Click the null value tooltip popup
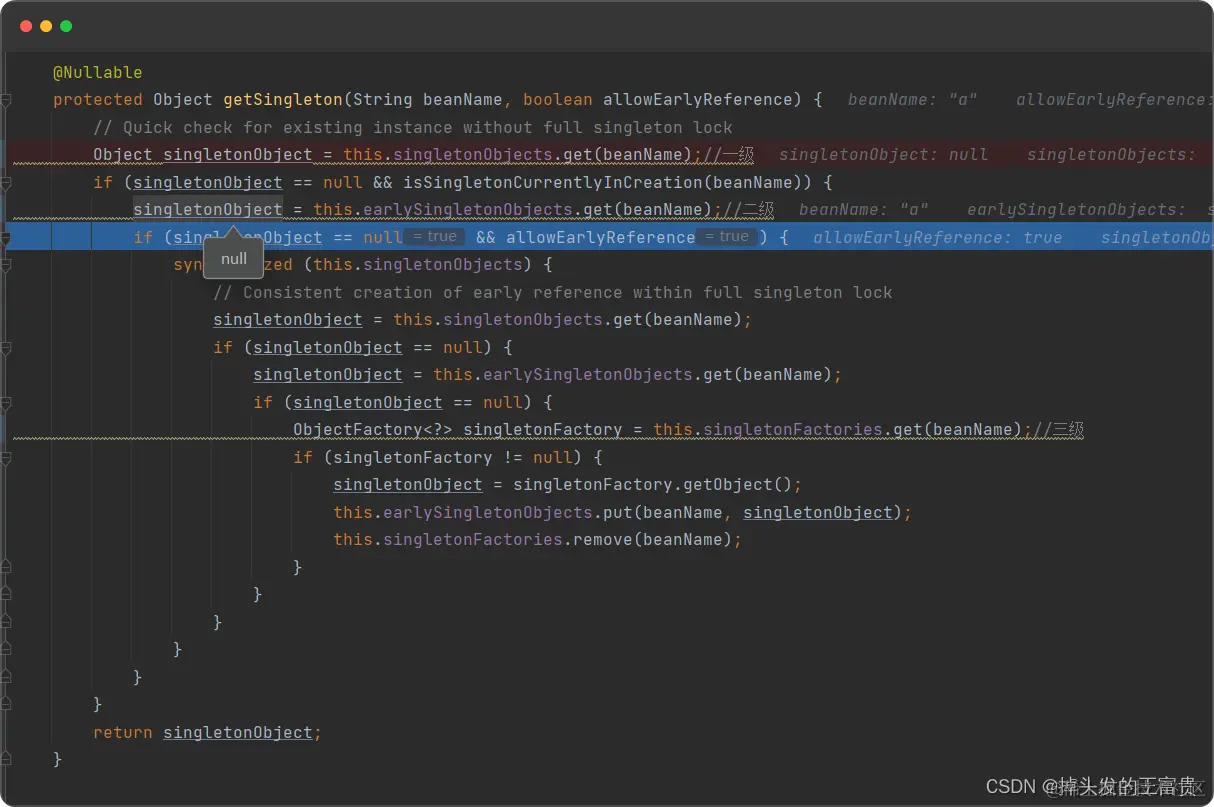Screen dimensions: 1214x807 (x=234, y=259)
